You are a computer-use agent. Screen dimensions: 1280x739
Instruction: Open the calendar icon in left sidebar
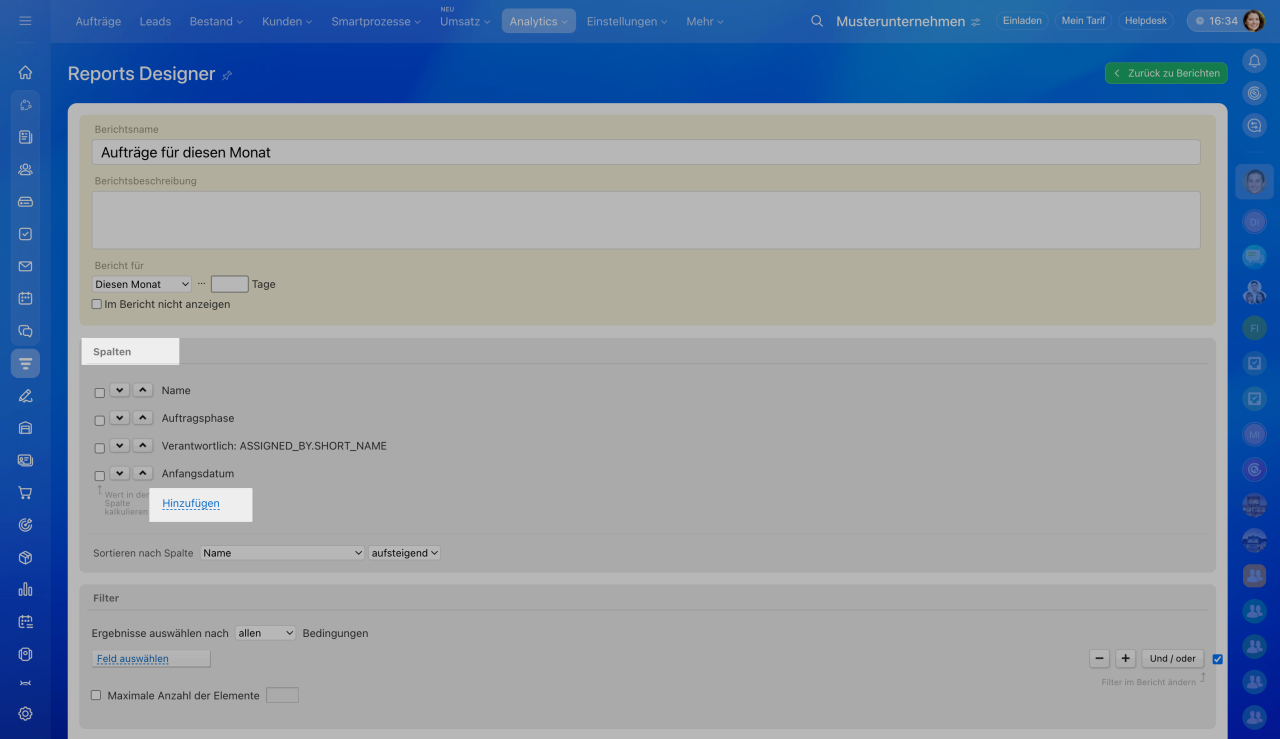[x=25, y=298]
